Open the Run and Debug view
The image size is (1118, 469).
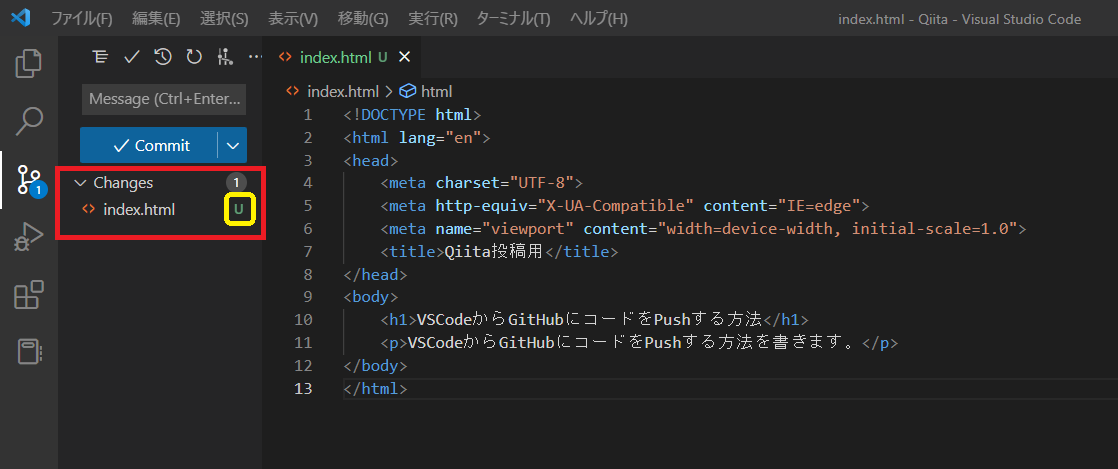[x=29, y=236]
